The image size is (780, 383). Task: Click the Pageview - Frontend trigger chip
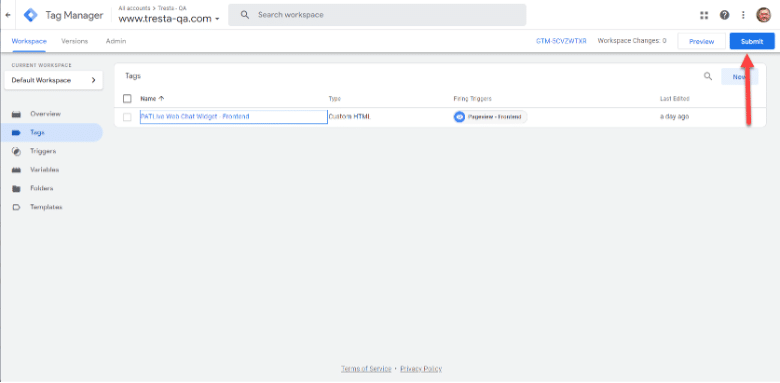tap(490, 117)
